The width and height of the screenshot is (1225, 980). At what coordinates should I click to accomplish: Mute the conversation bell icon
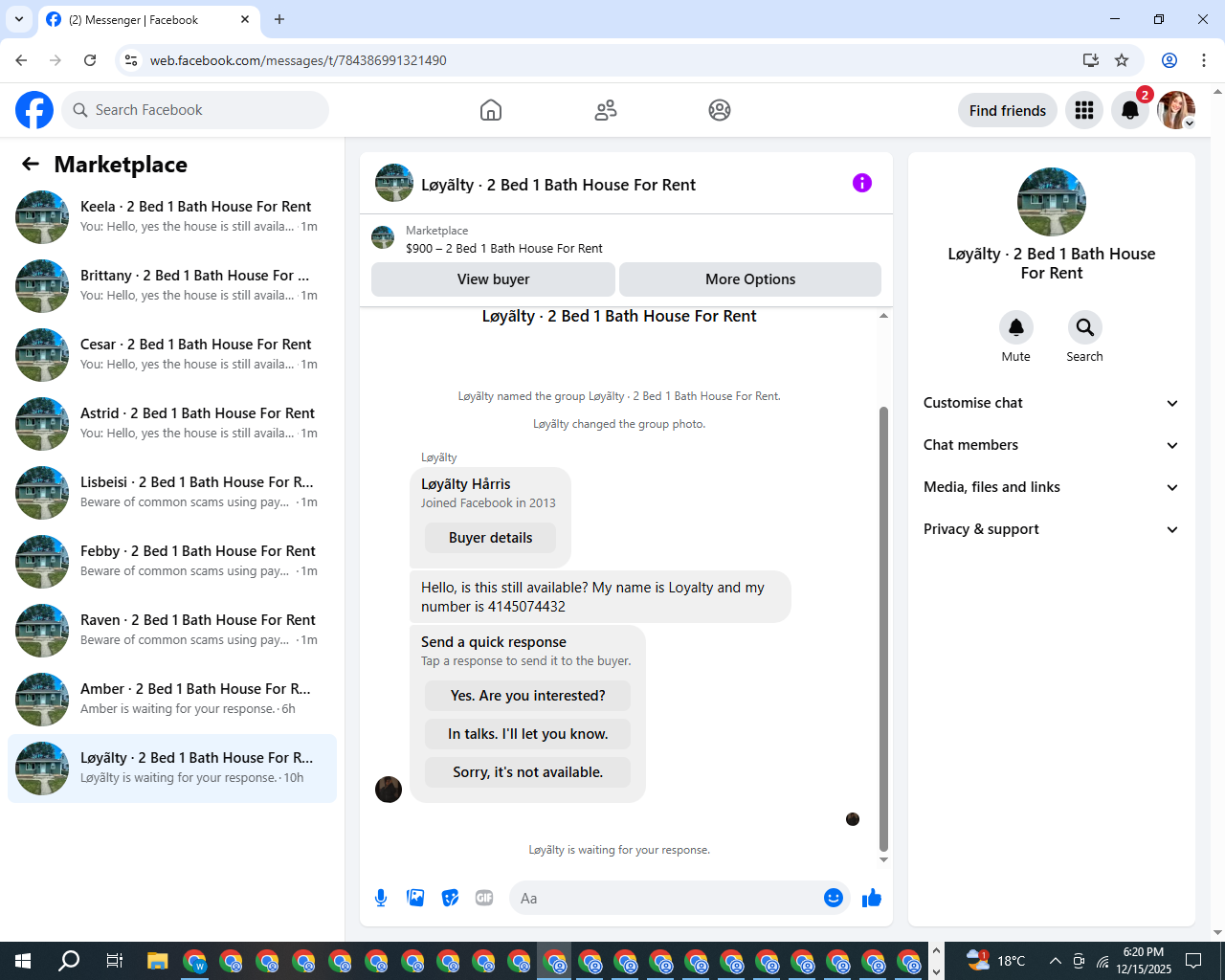pyautogui.click(x=1016, y=327)
